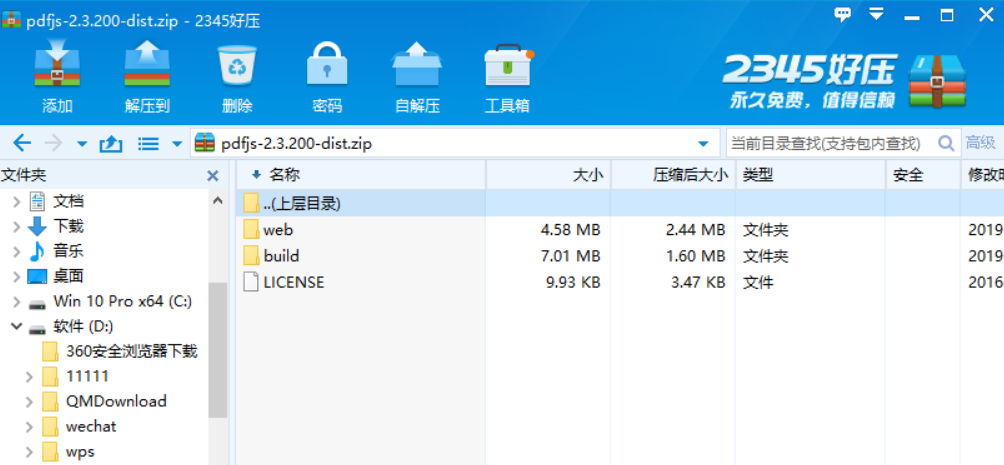Sort by 压缩后大小 column header
This screenshot has width=1004, height=465.
pyautogui.click(x=673, y=174)
